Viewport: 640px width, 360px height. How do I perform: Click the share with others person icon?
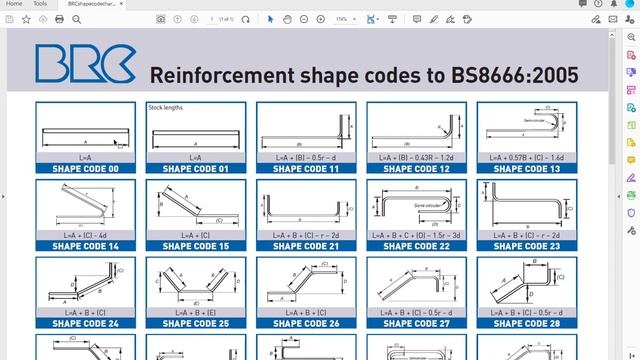coord(629,19)
